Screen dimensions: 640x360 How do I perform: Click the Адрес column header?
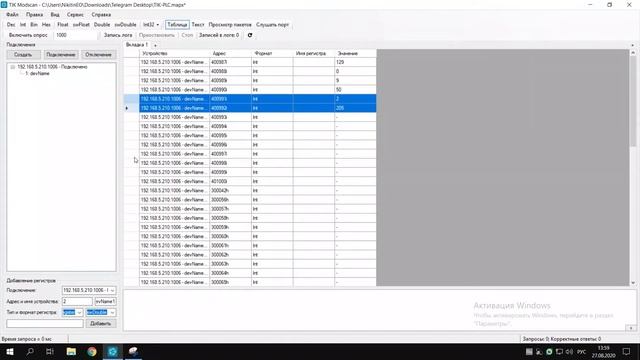231,53
